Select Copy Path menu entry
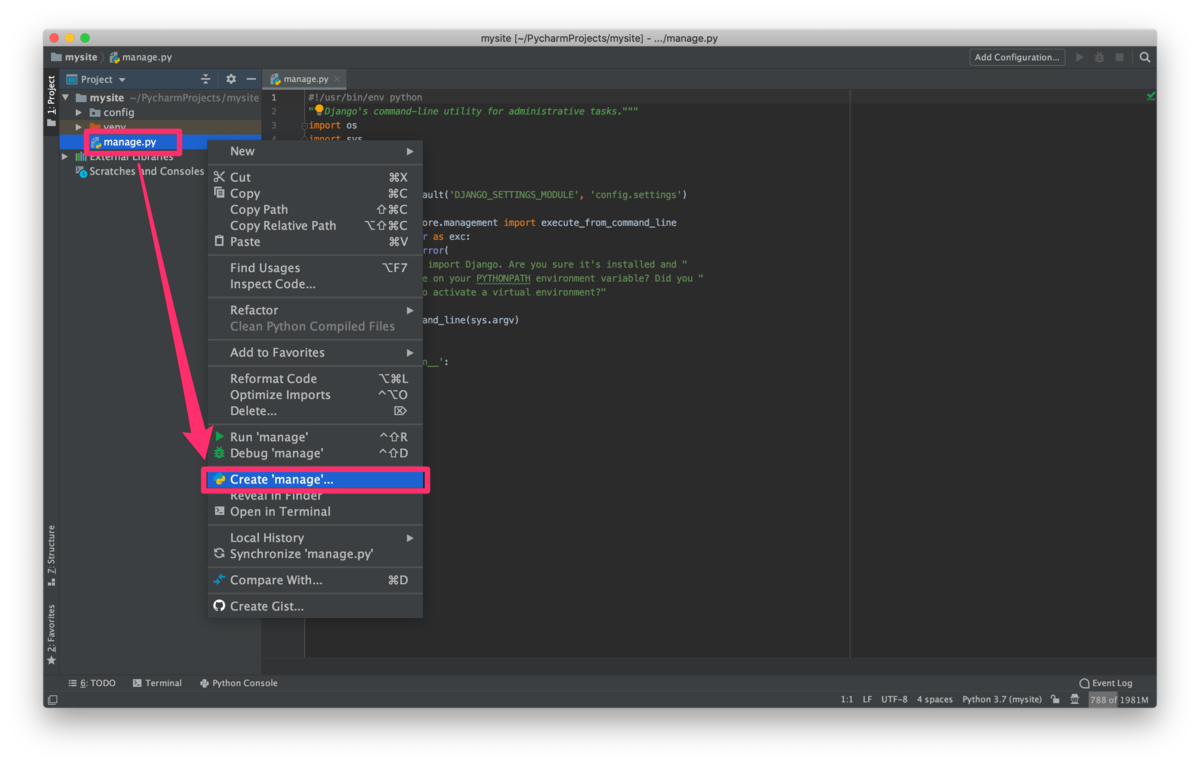This screenshot has width=1200, height=765. pyautogui.click(x=315, y=209)
